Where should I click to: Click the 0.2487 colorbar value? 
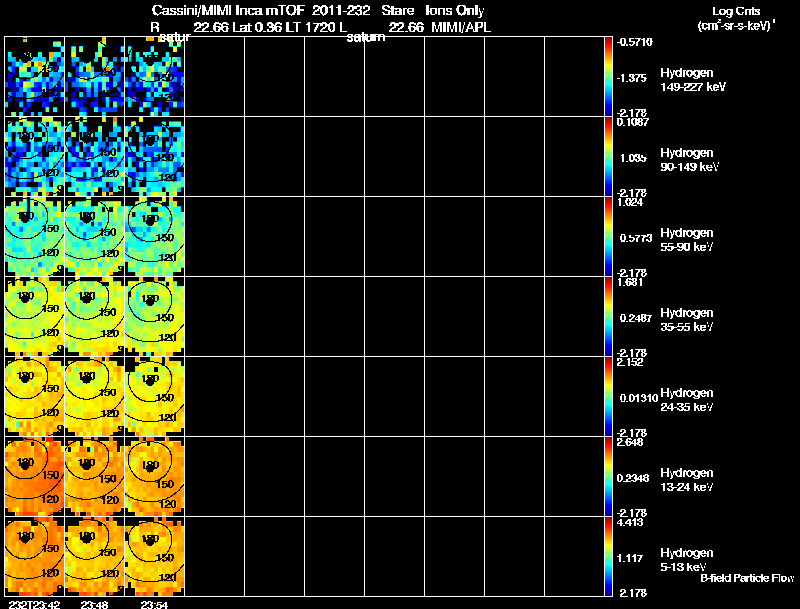coord(636,318)
